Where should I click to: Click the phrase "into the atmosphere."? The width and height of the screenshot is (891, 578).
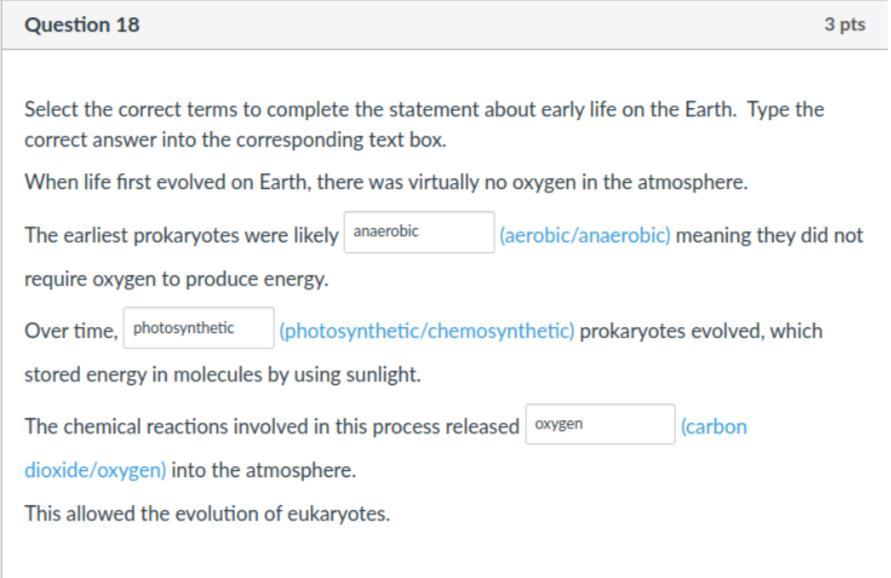point(264,470)
